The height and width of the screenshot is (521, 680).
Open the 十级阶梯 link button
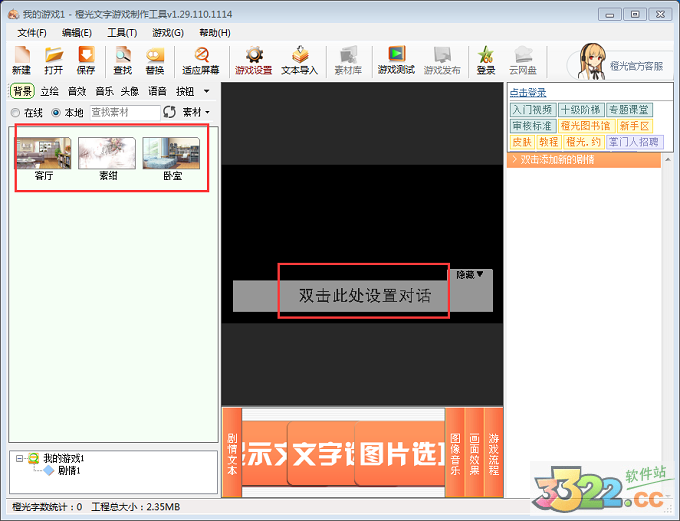click(580, 110)
